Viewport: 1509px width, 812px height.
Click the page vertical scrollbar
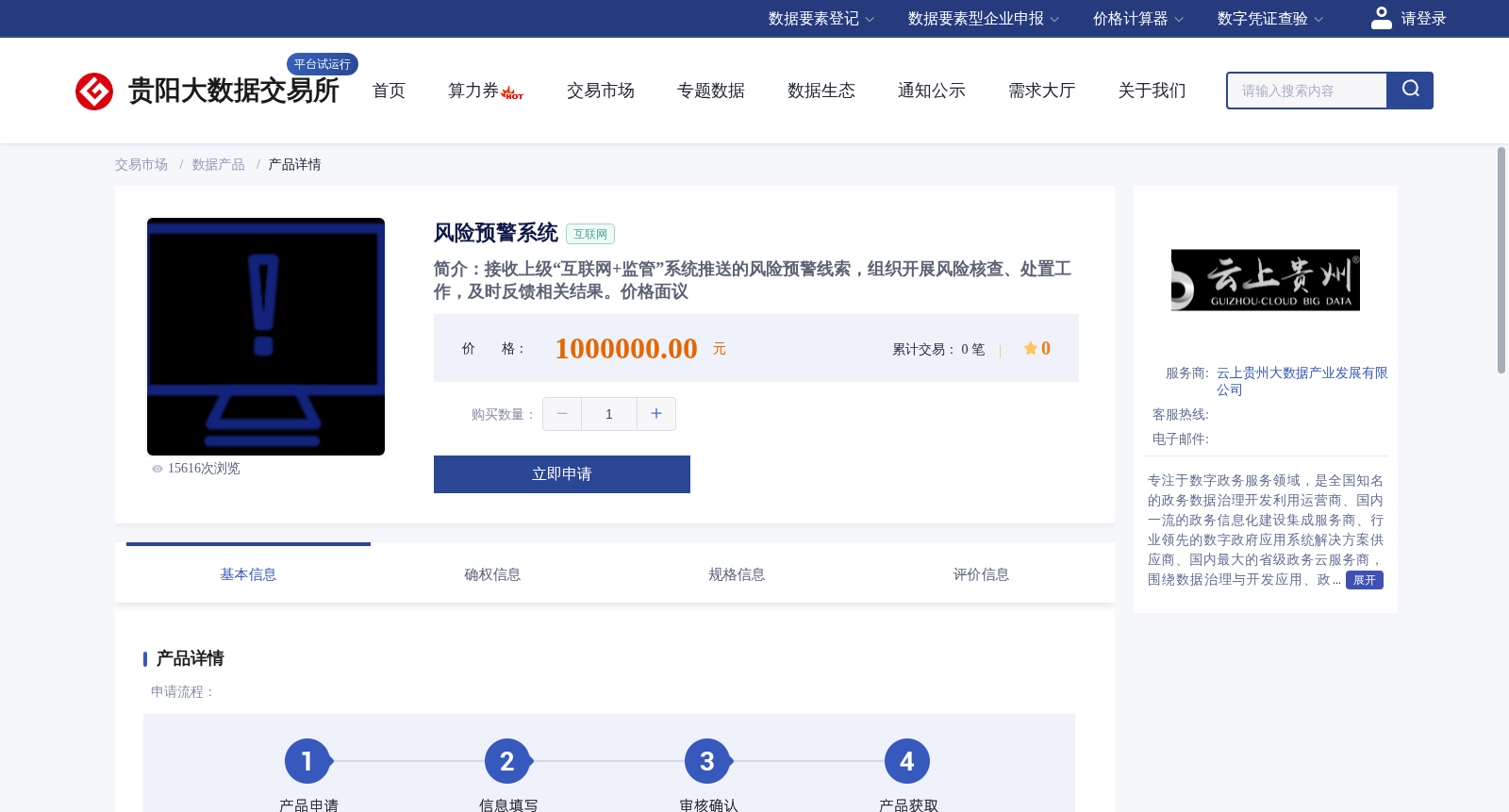tap(1501, 259)
